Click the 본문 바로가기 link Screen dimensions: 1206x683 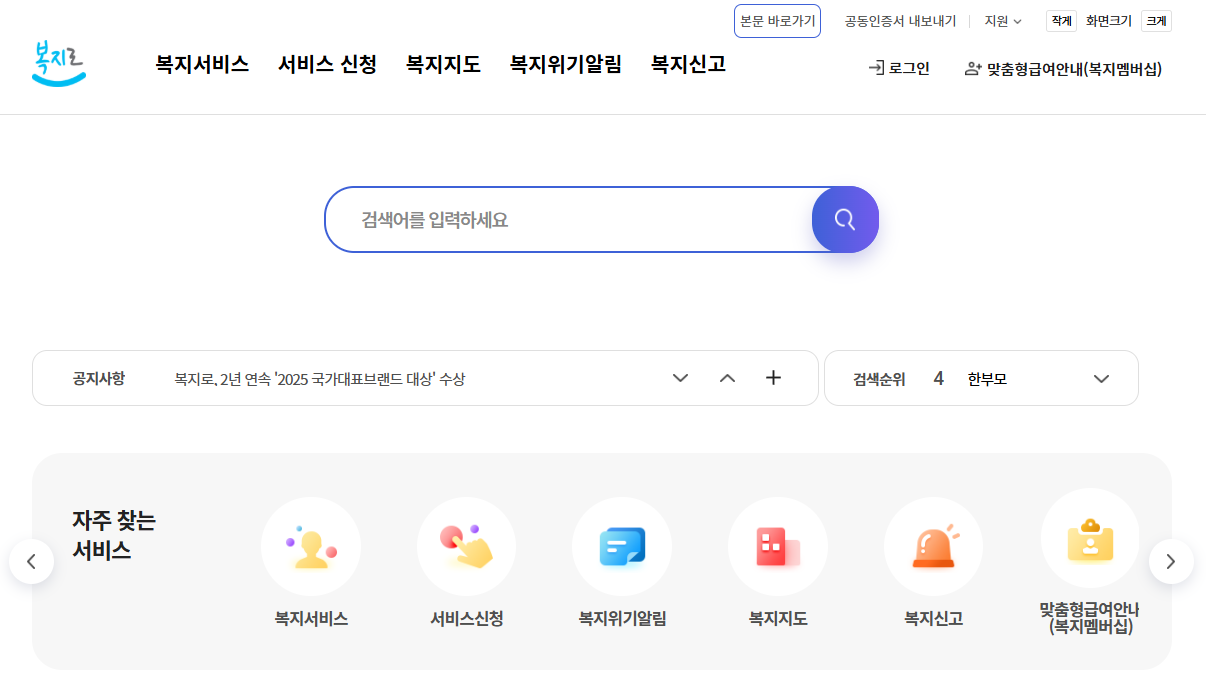(x=777, y=20)
